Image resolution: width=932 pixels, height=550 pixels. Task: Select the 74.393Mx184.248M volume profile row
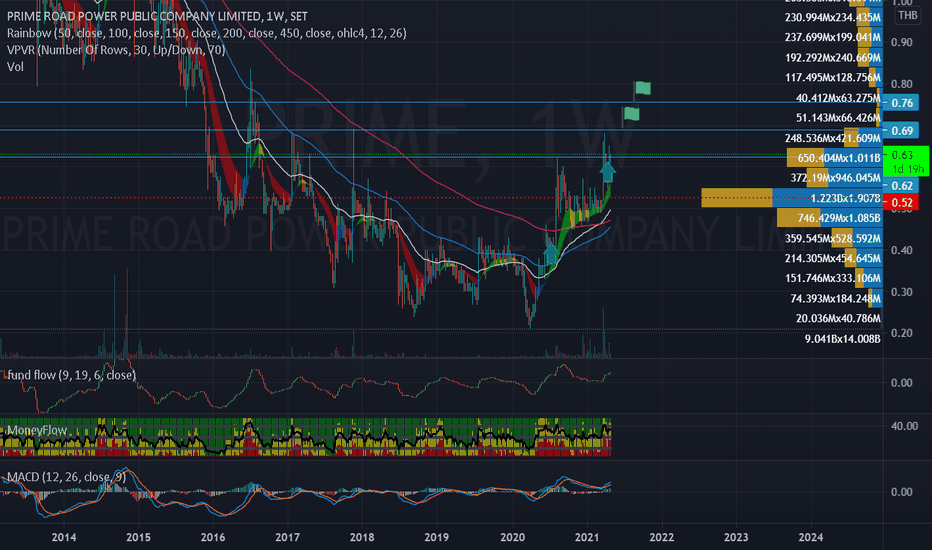pyautogui.click(x=836, y=298)
